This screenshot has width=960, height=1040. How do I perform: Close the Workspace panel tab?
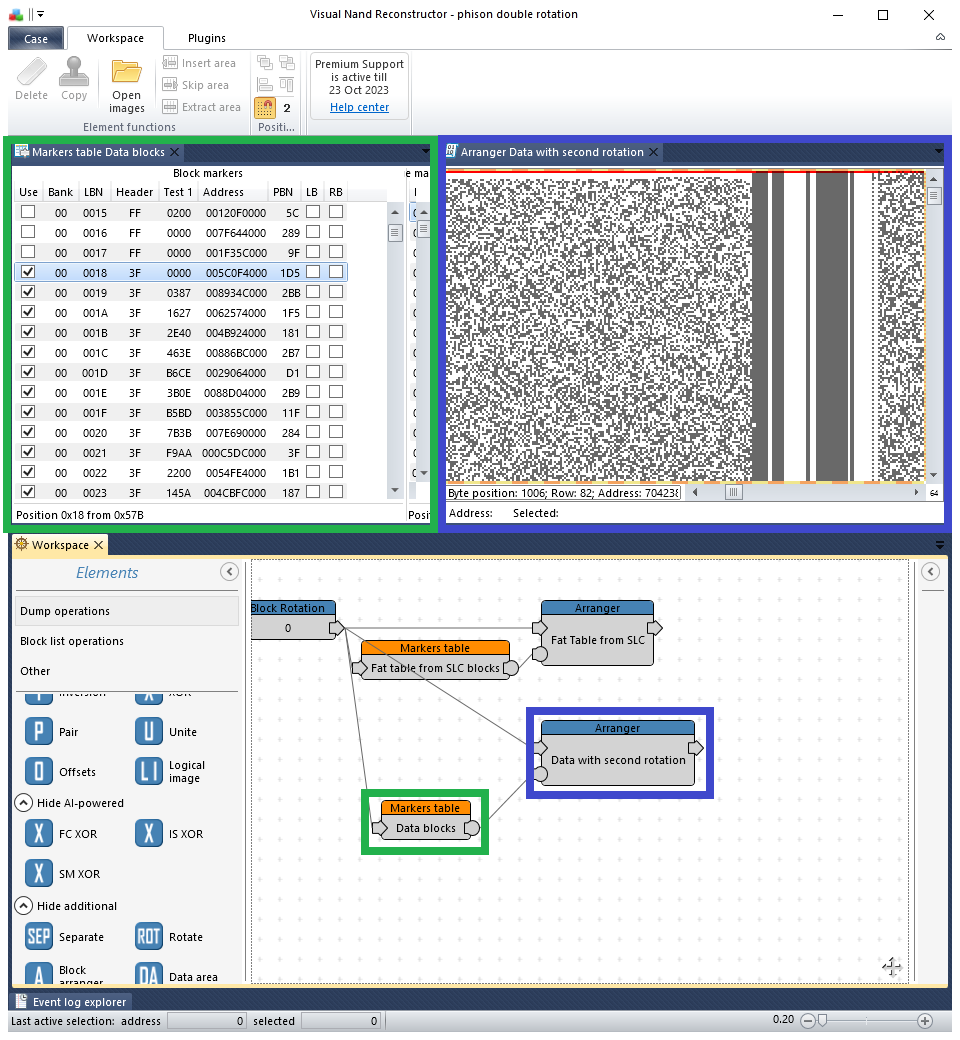point(99,545)
